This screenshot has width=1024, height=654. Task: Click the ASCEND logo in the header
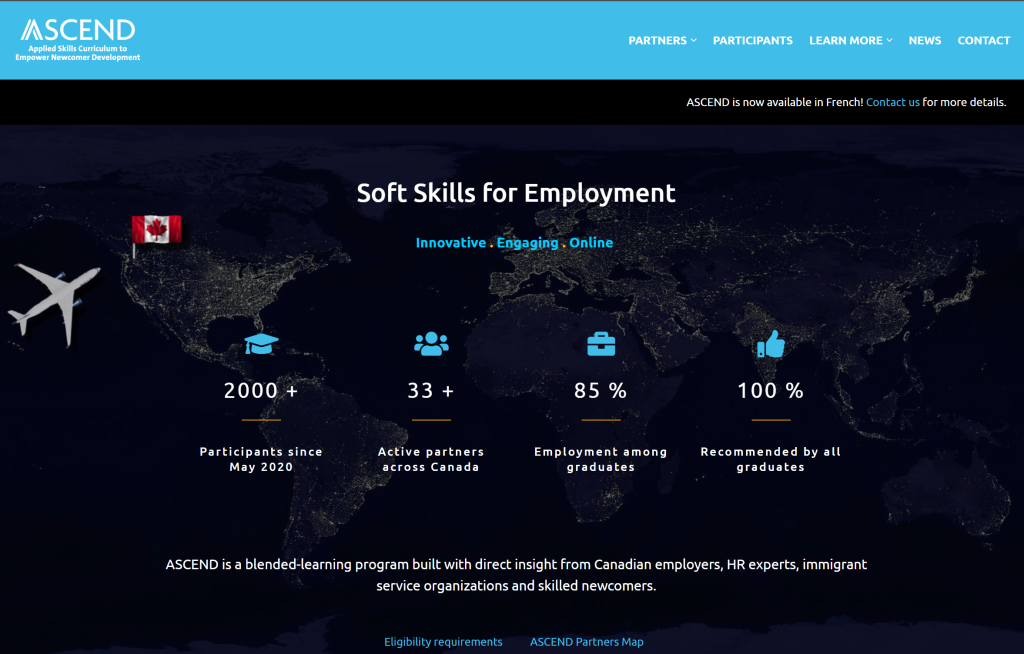(78, 39)
